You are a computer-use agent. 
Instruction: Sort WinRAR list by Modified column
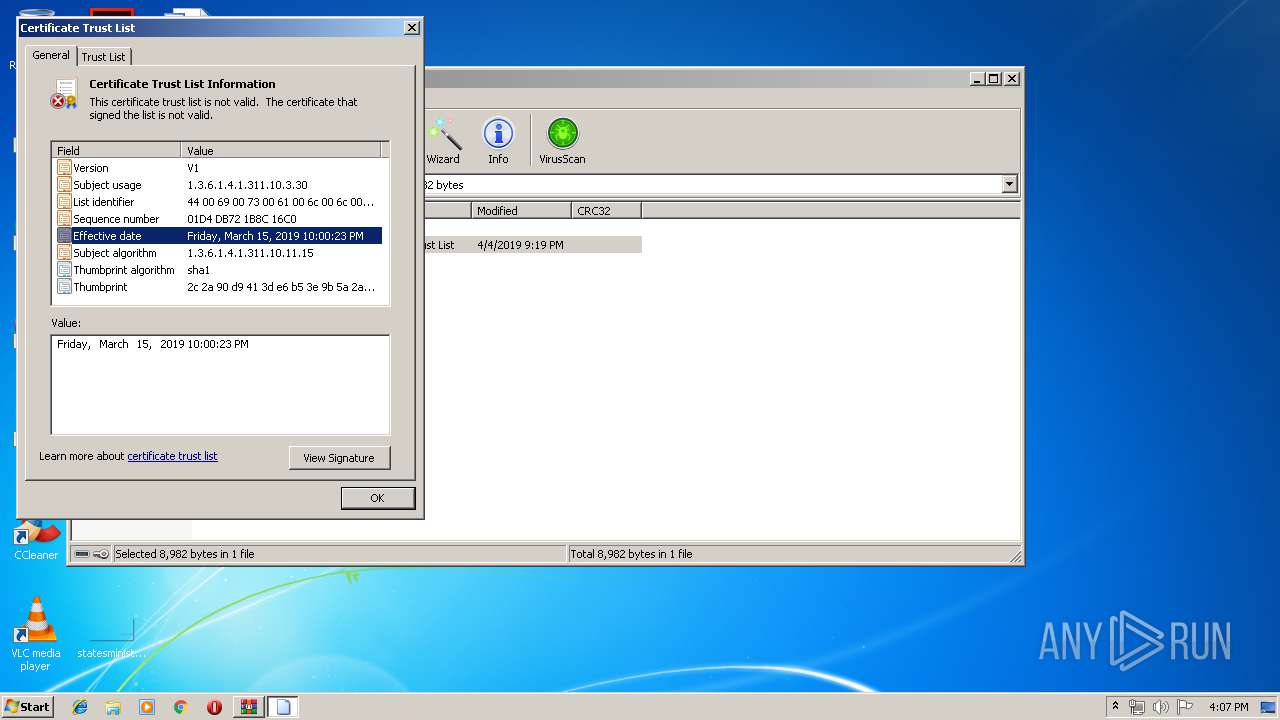click(x=521, y=210)
